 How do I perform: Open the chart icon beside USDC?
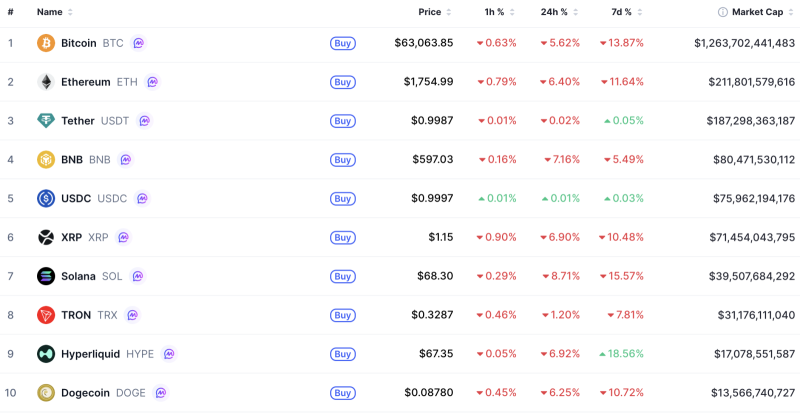click(x=142, y=198)
